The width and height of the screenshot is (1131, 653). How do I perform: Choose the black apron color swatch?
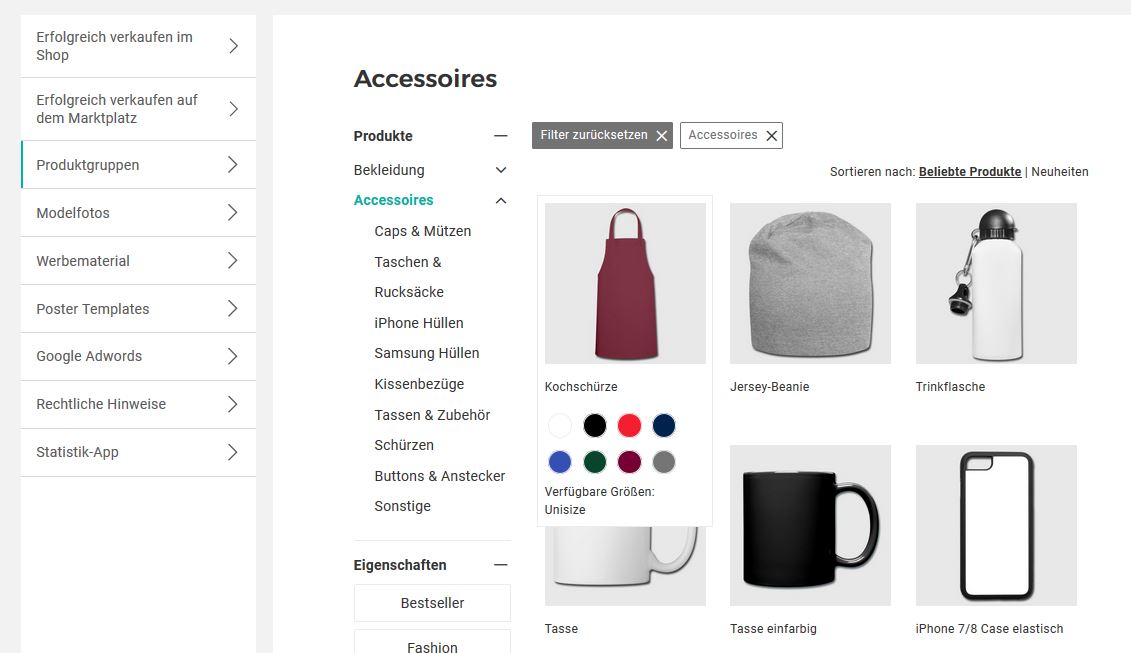tap(595, 426)
